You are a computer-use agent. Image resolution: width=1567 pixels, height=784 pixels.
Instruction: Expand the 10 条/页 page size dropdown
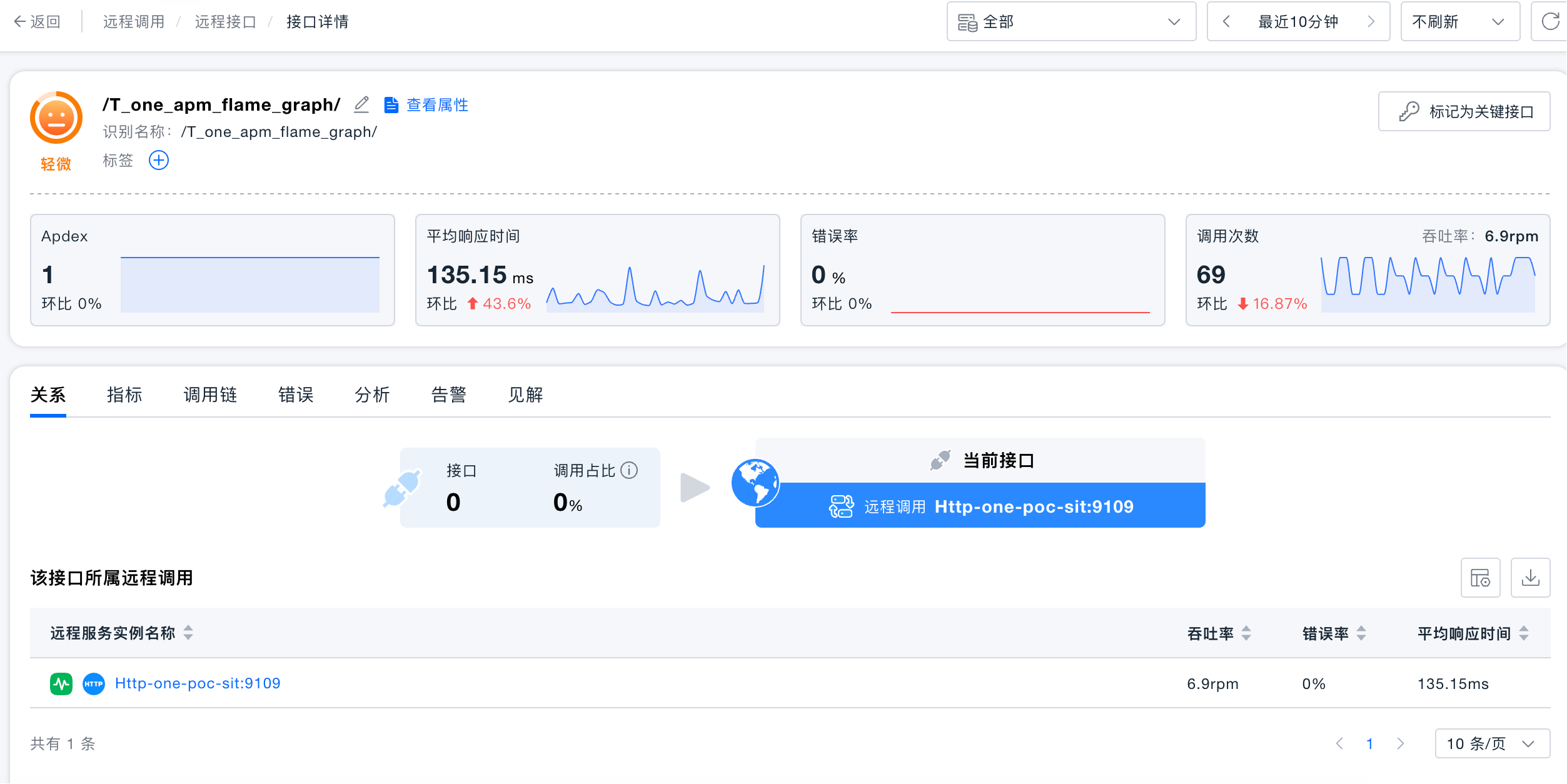1492,743
